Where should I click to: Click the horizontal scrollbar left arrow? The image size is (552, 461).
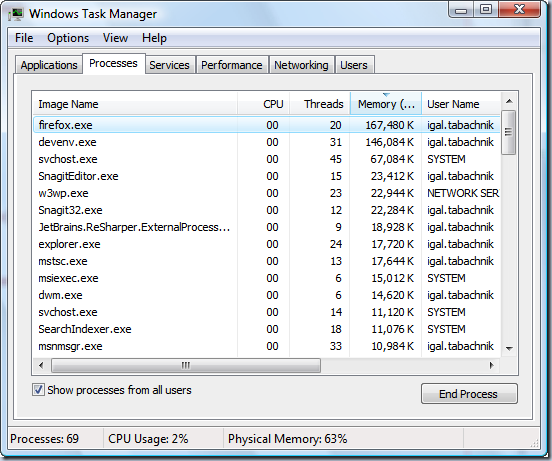tap(41, 365)
